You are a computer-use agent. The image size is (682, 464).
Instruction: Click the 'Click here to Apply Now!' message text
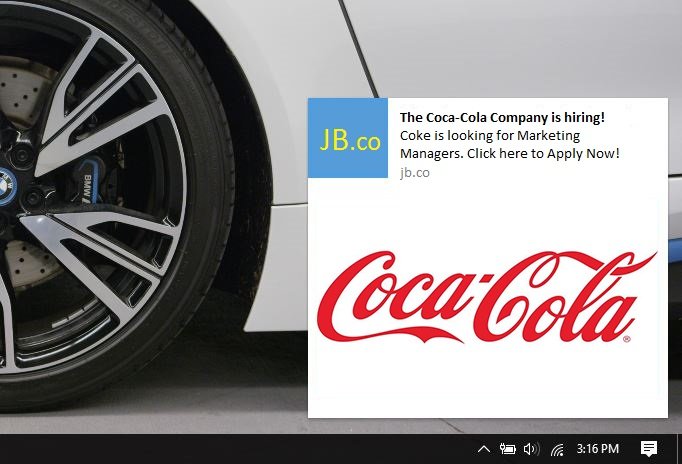pyautogui.click(x=543, y=154)
